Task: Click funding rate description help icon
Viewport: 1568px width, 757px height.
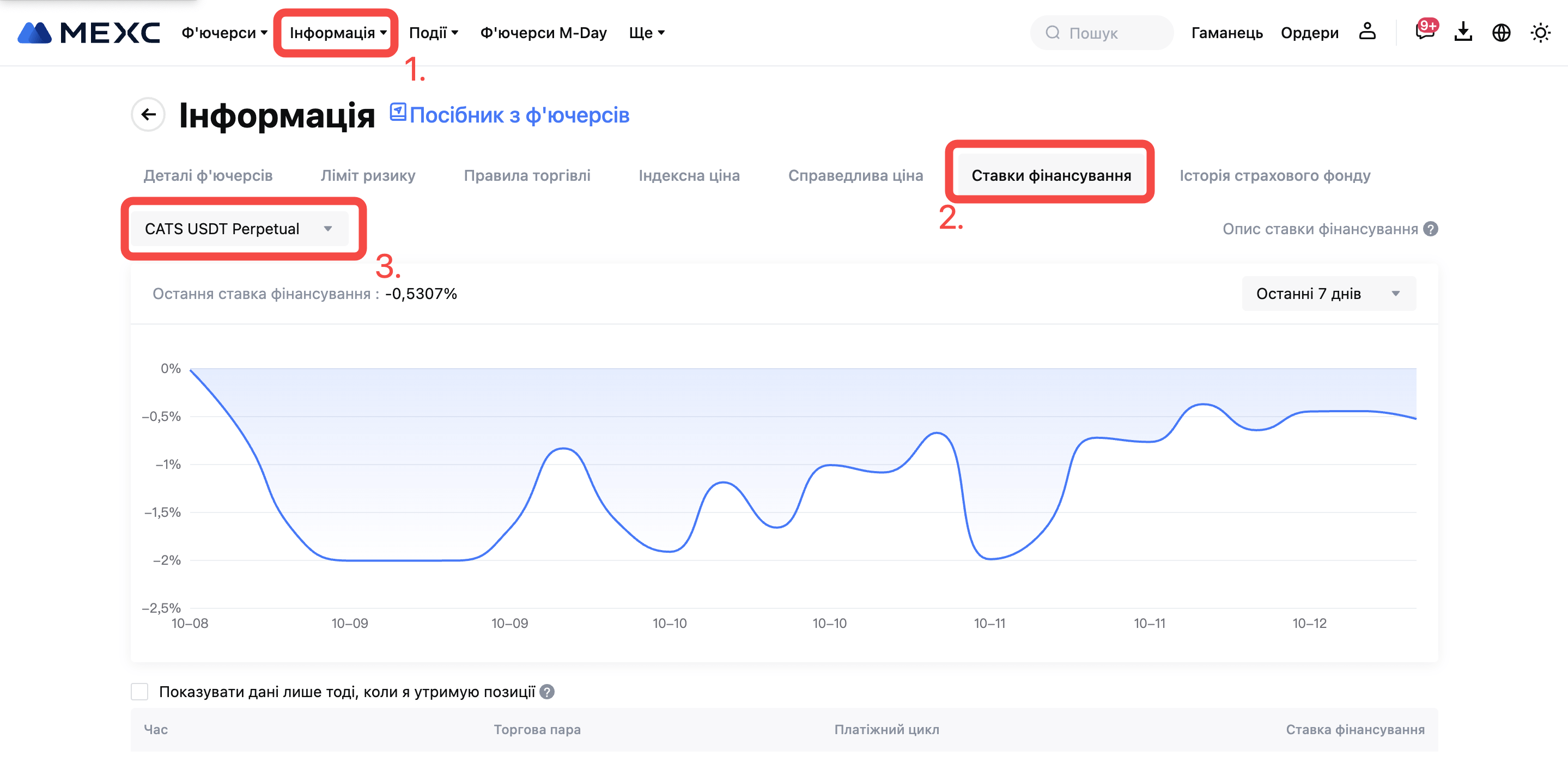Action: (x=1431, y=229)
